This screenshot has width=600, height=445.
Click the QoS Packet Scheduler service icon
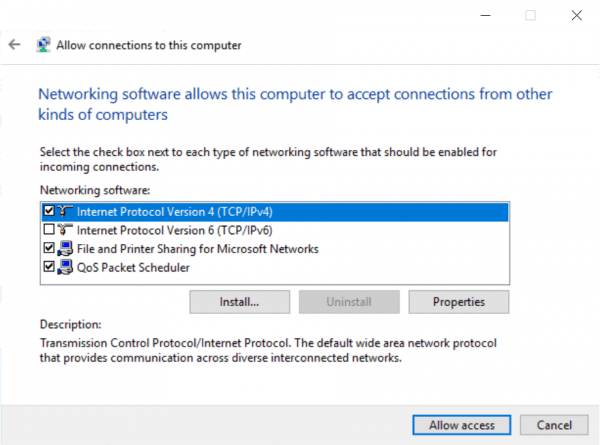tap(66, 267)
